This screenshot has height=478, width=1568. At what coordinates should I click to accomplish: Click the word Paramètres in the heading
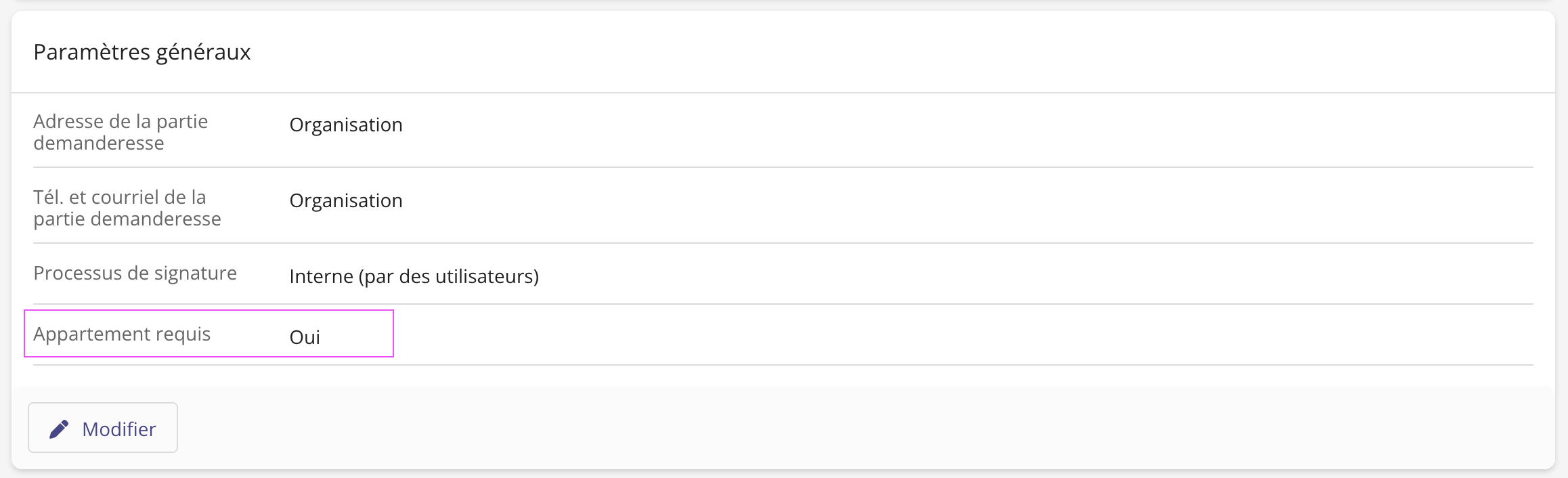91,52
